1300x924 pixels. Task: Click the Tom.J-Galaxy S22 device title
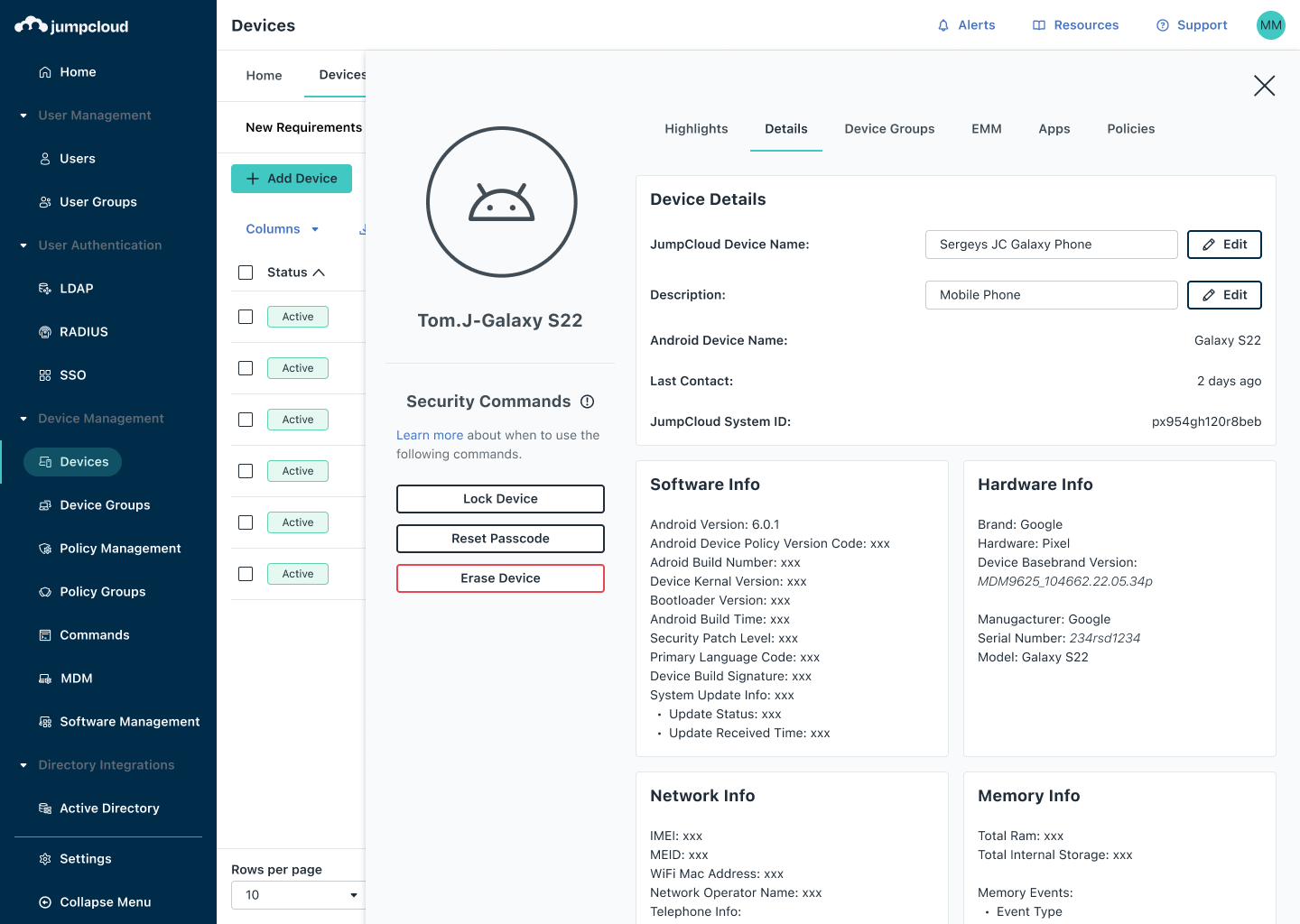[x=500, y=320]
